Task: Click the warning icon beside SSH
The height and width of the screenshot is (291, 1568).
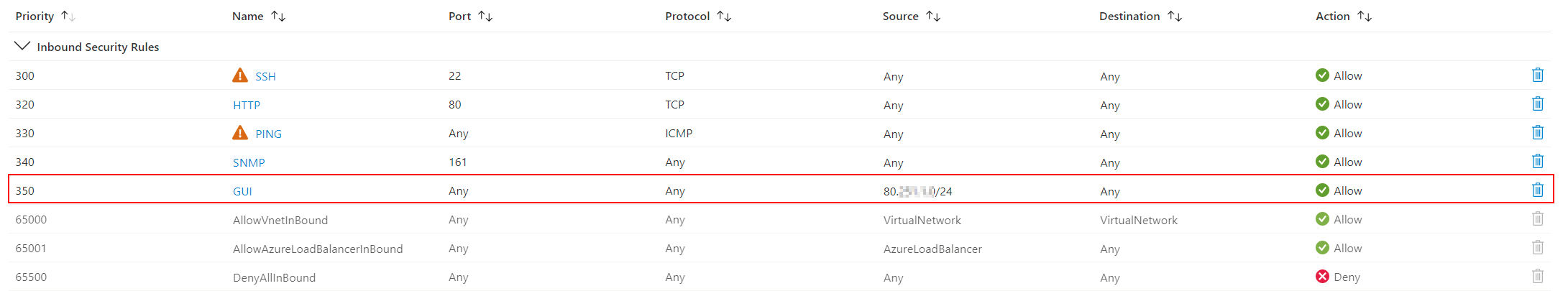Action: pyautogui.click(x=240, y=75)
